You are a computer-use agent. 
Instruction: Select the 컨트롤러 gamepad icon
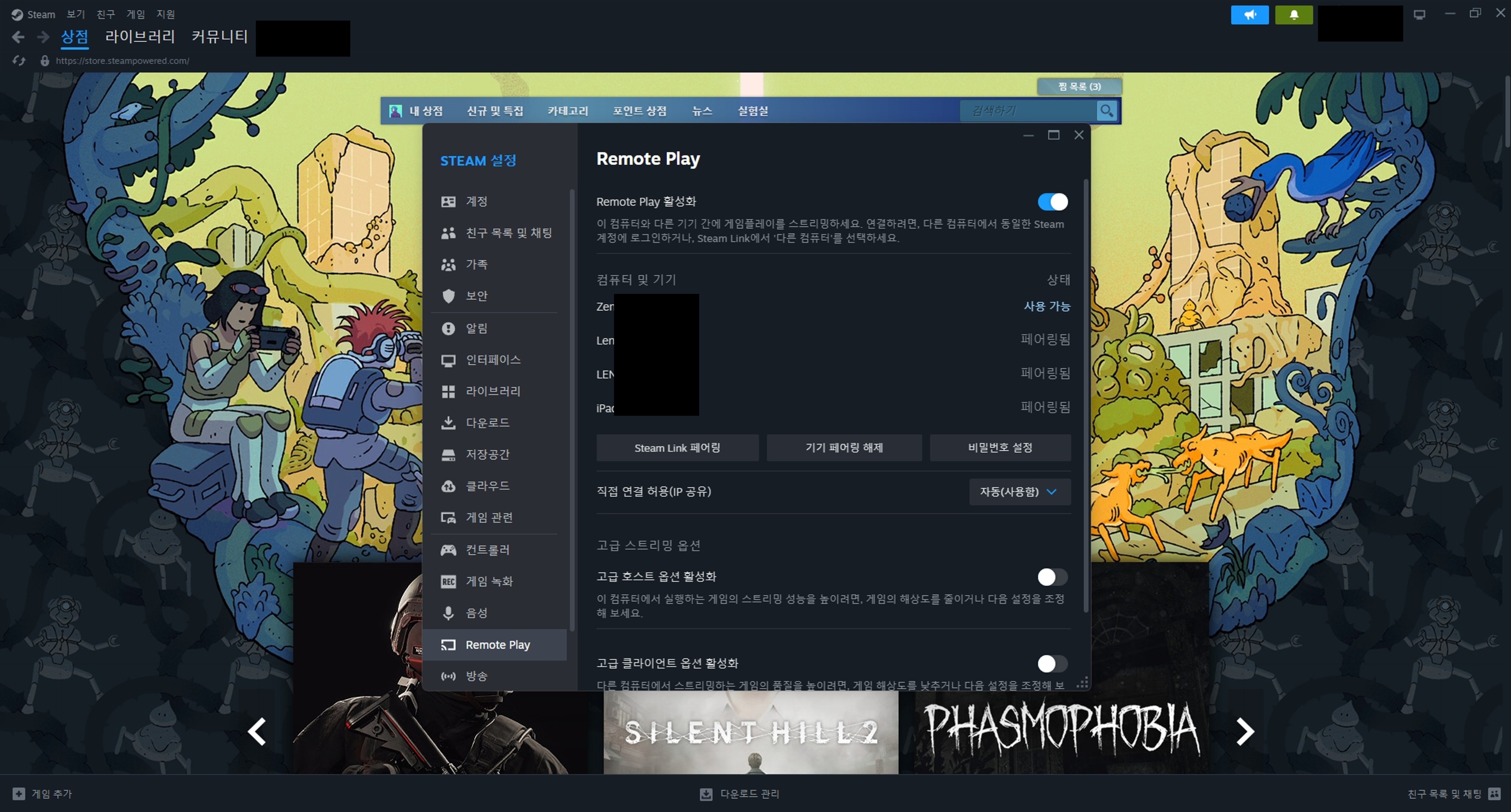448,550
